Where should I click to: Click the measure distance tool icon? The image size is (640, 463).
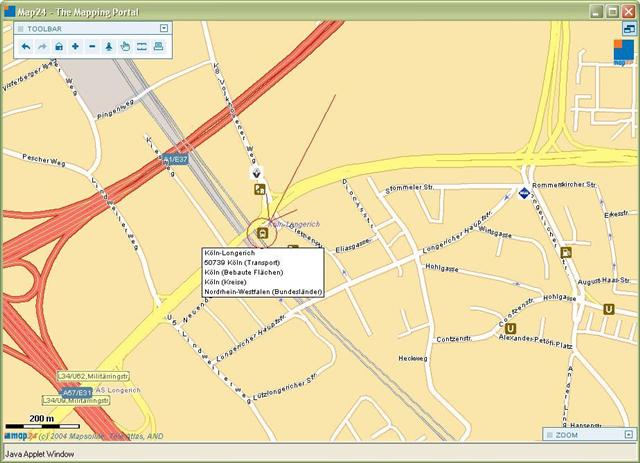(x=142, y=47)
